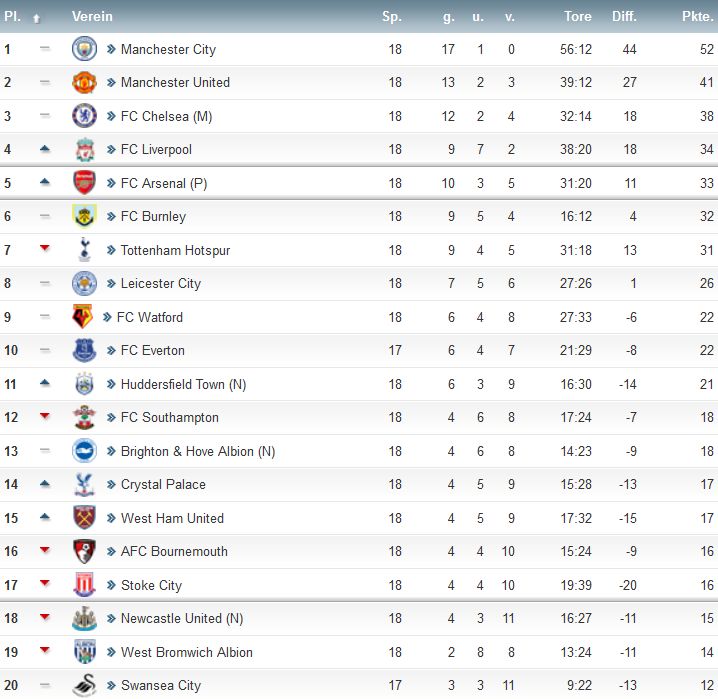Click the Manchester City club crest
Viewport: 718px width, 699px height.
[84, 49]
